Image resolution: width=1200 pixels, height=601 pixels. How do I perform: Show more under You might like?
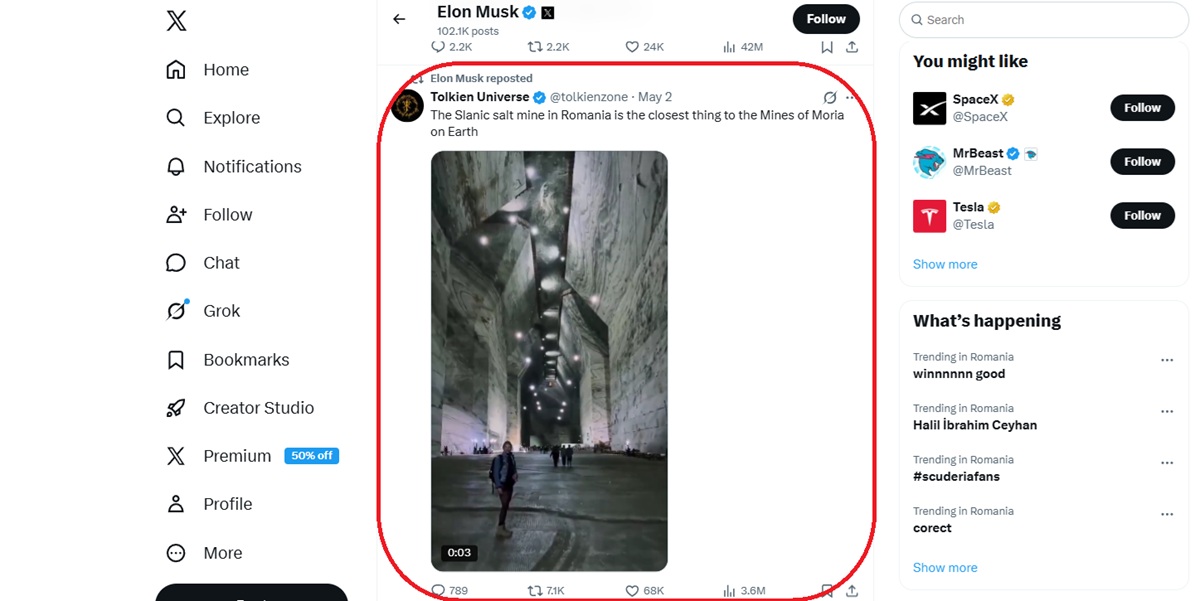pyautogui.click(x=945, y=264)
